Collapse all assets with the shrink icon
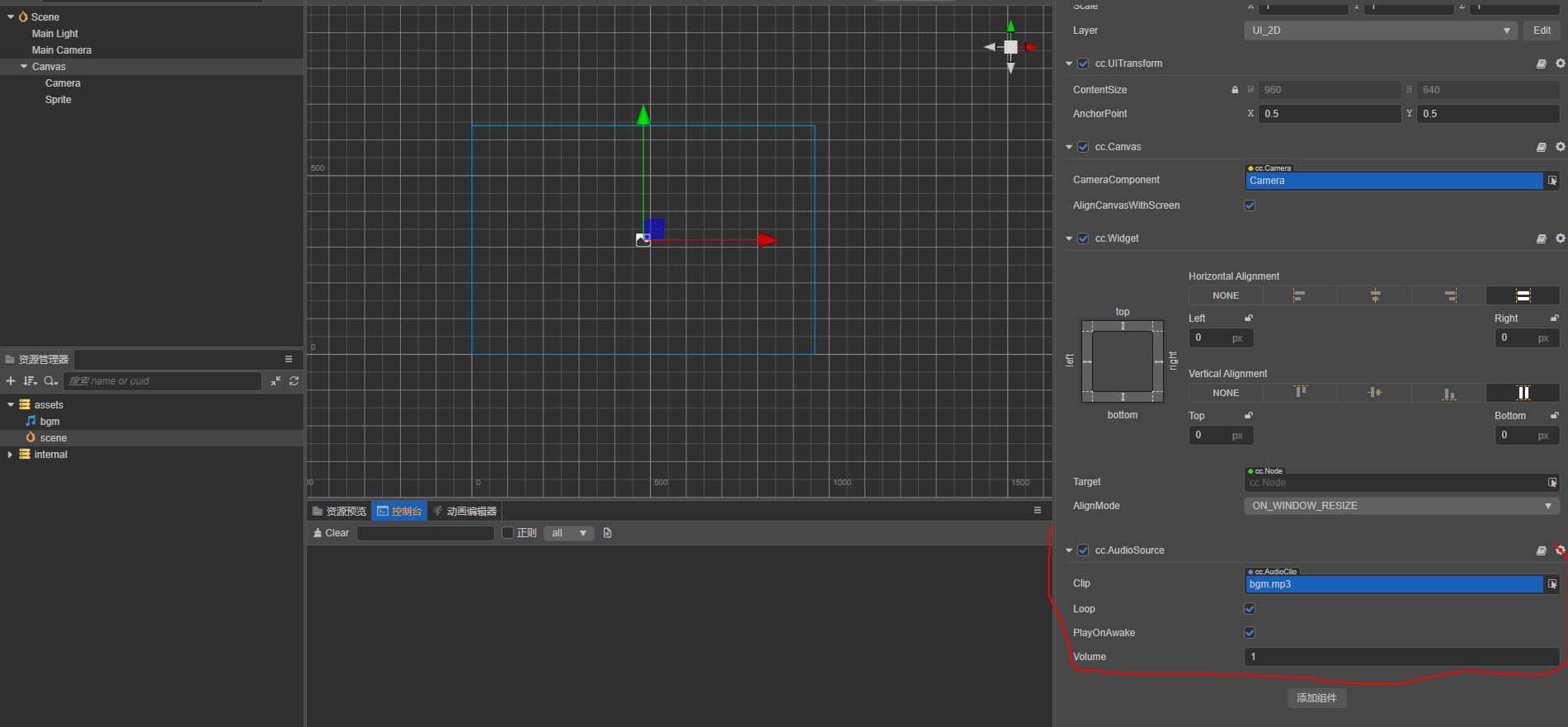Image resolution: width=1568 pixels, height=727 pixels. (275, 381)
